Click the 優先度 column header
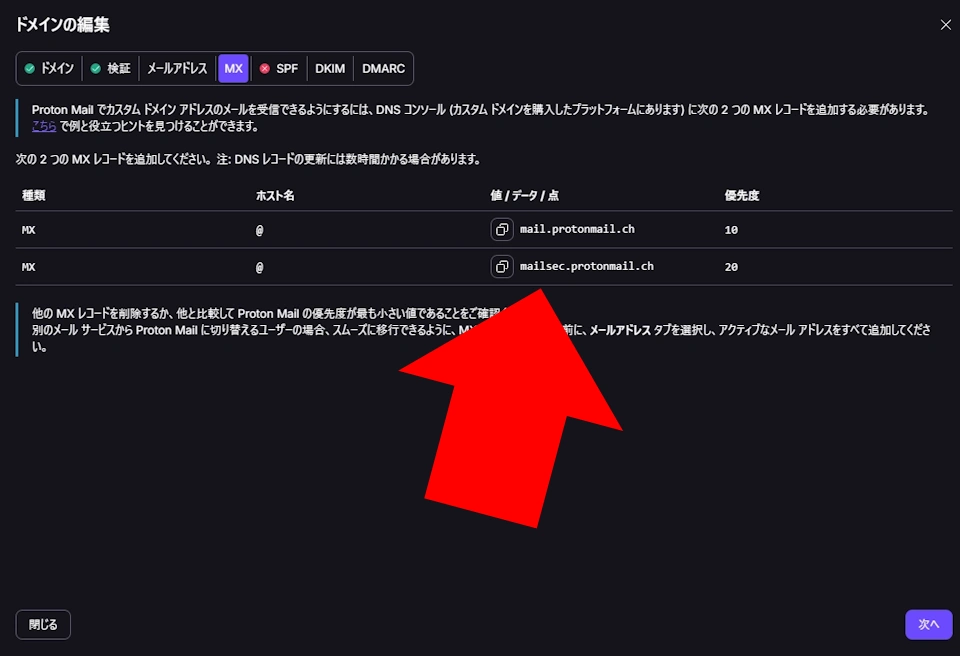 [x=741, y=196]
